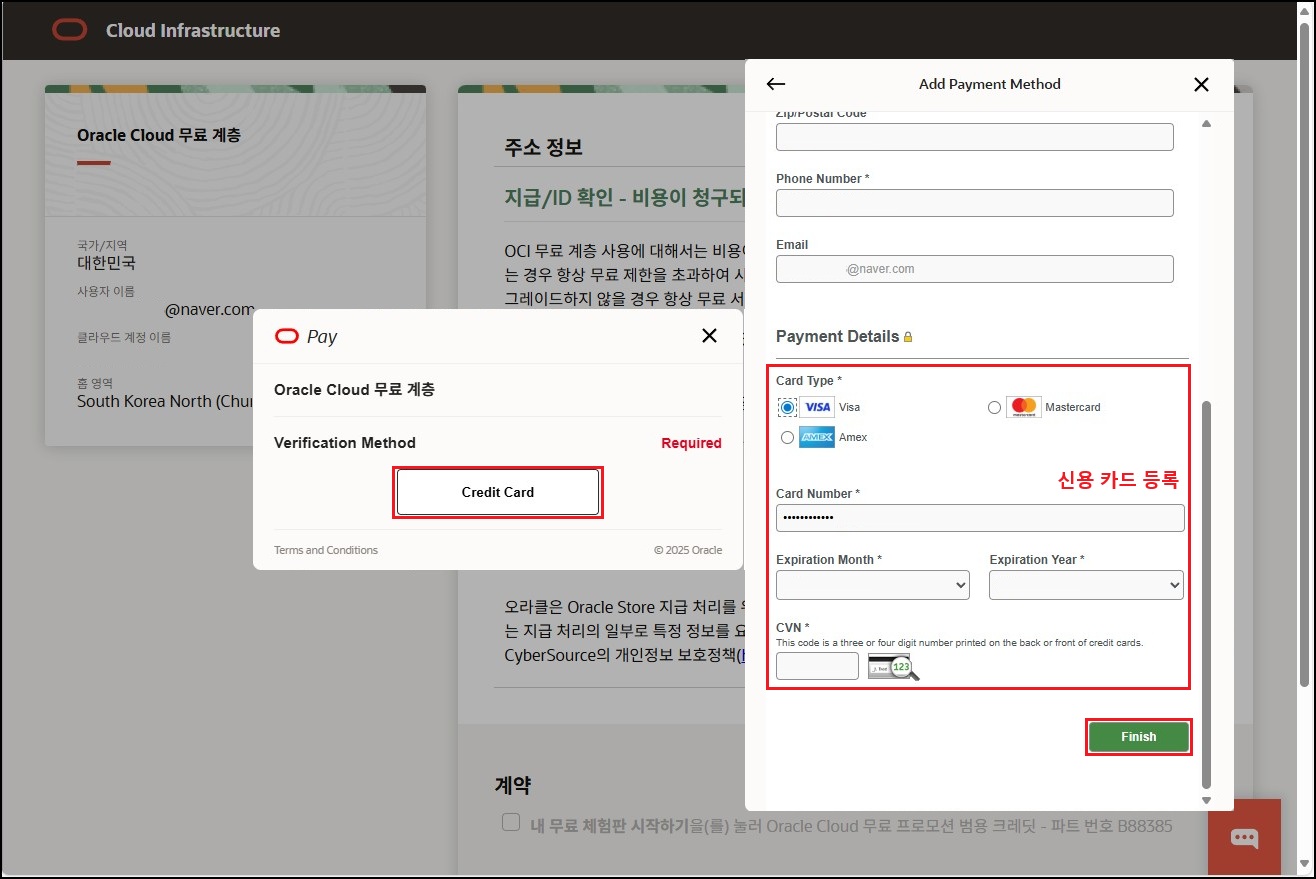Click the '주소 정보' heading

543,147
